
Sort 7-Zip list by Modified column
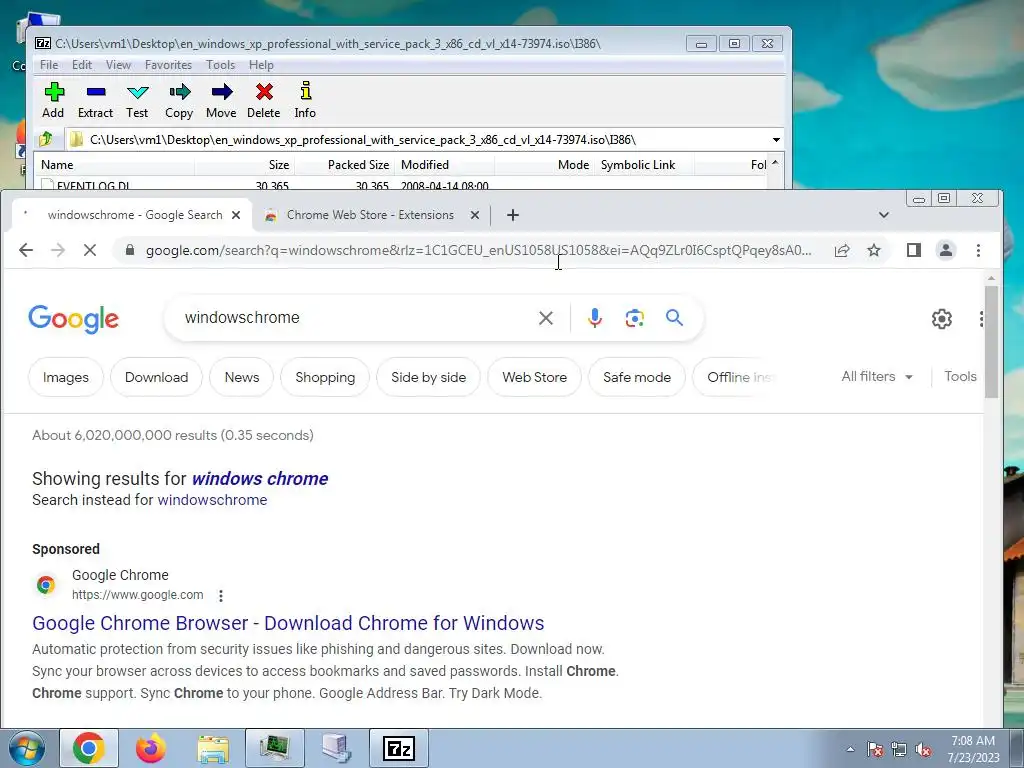click(x=445, y=165)
